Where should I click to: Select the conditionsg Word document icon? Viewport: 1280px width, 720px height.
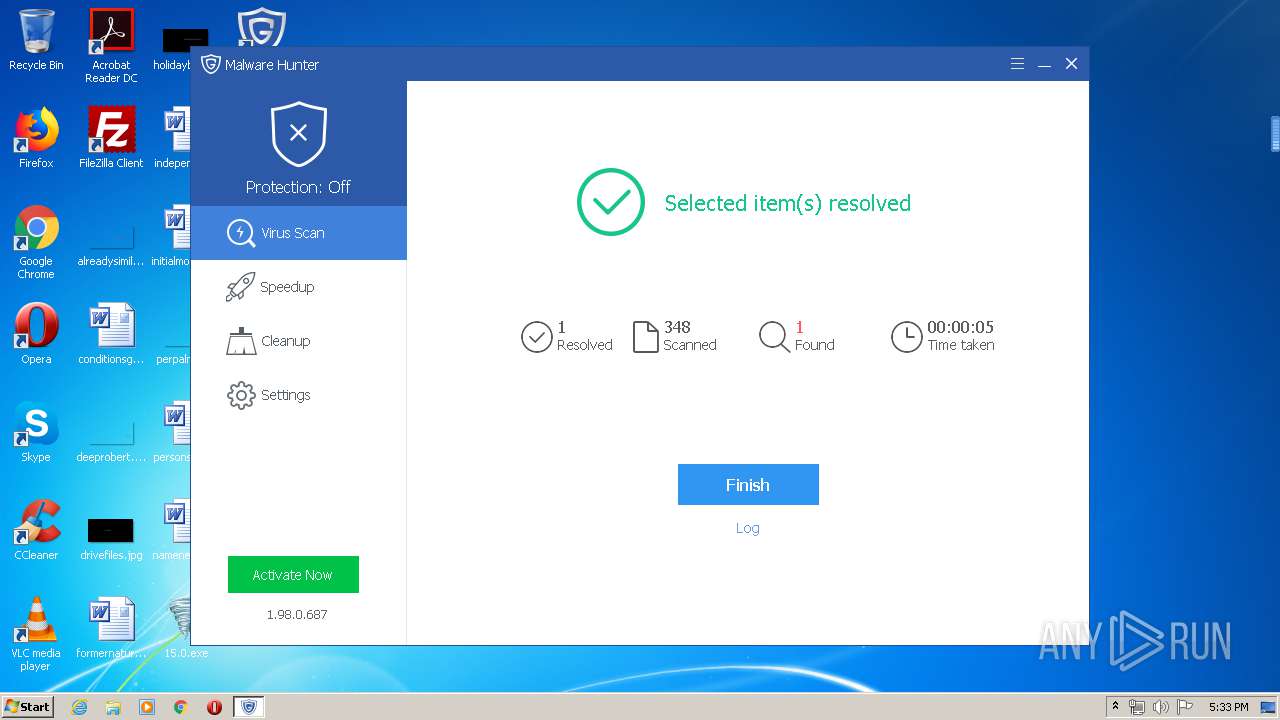(x=111, y=334)
